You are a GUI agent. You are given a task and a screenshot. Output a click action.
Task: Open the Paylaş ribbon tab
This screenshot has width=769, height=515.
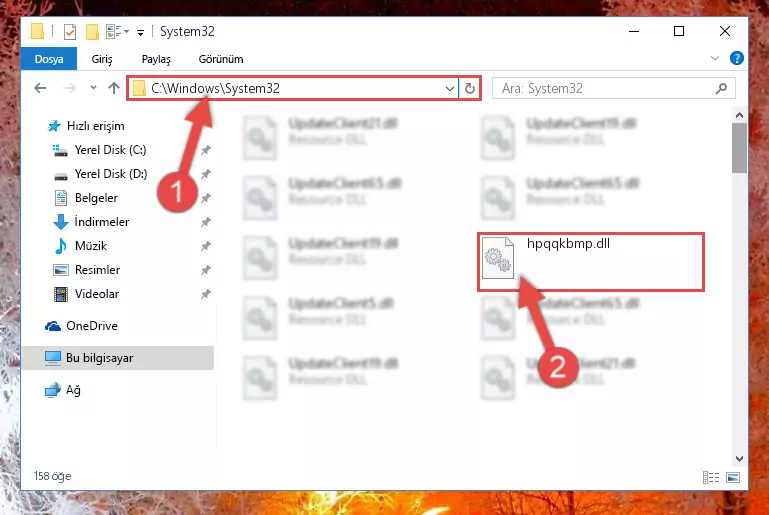click(x=156, y=59)
